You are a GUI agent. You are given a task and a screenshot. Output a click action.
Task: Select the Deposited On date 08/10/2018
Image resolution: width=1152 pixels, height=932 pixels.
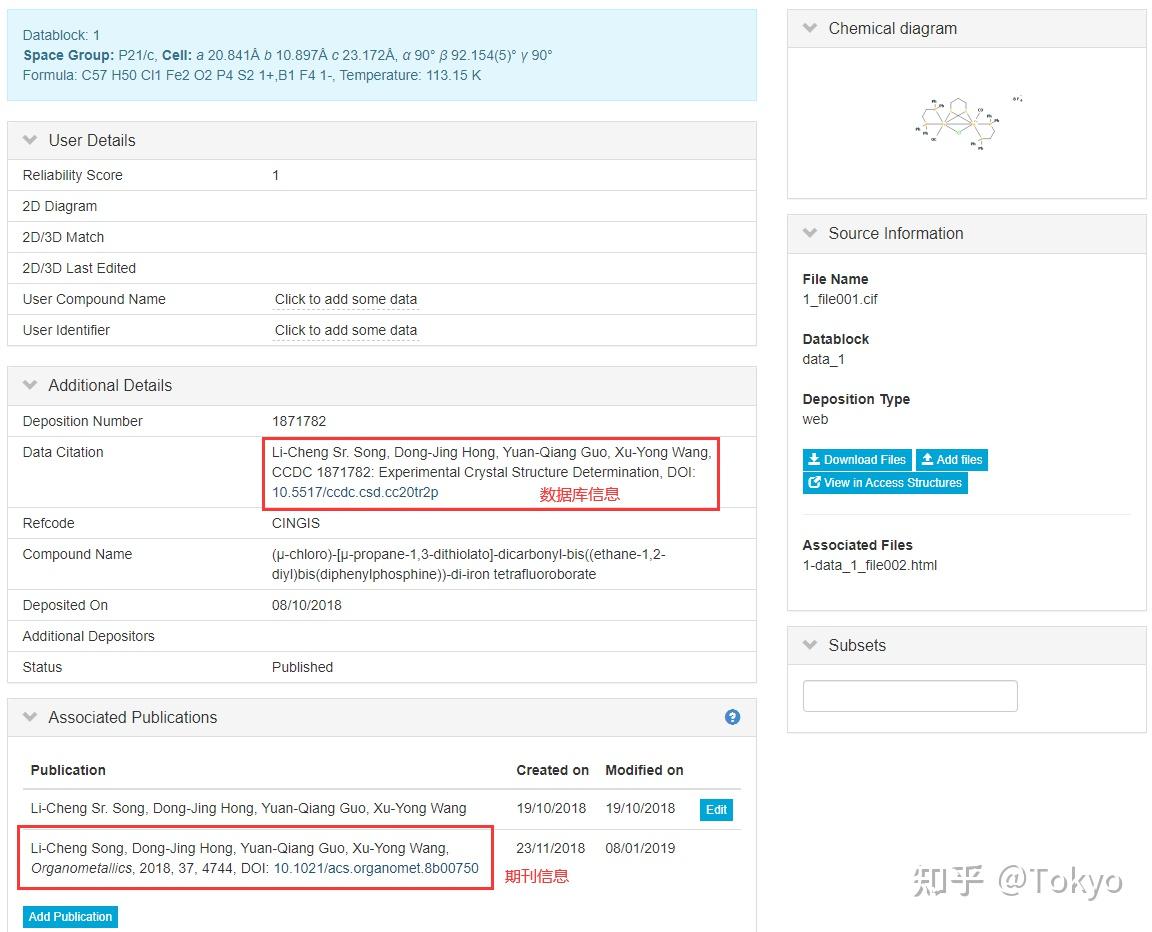tap(307, 605)
